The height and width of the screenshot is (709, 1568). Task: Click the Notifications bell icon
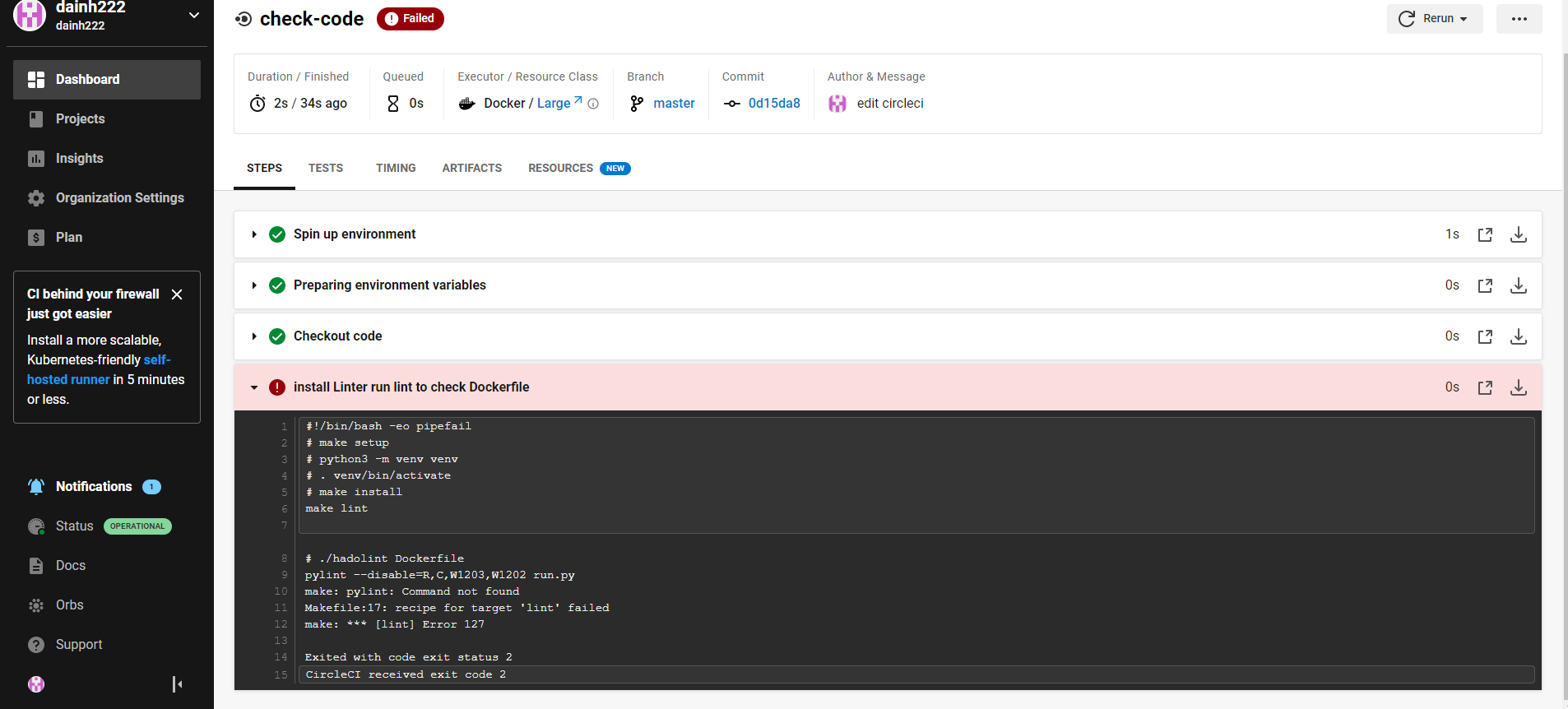(36, 487)
